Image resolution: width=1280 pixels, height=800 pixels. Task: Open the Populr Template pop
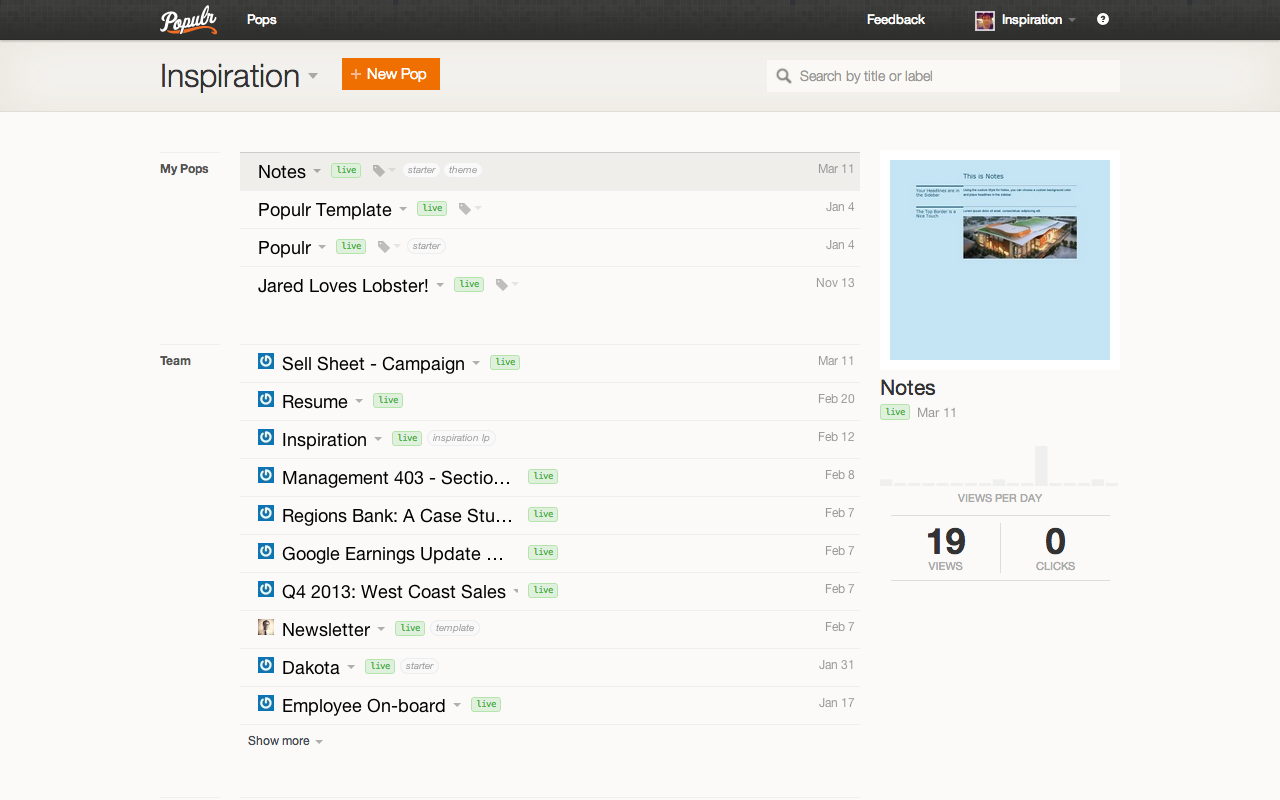click(x=325, y=210)
